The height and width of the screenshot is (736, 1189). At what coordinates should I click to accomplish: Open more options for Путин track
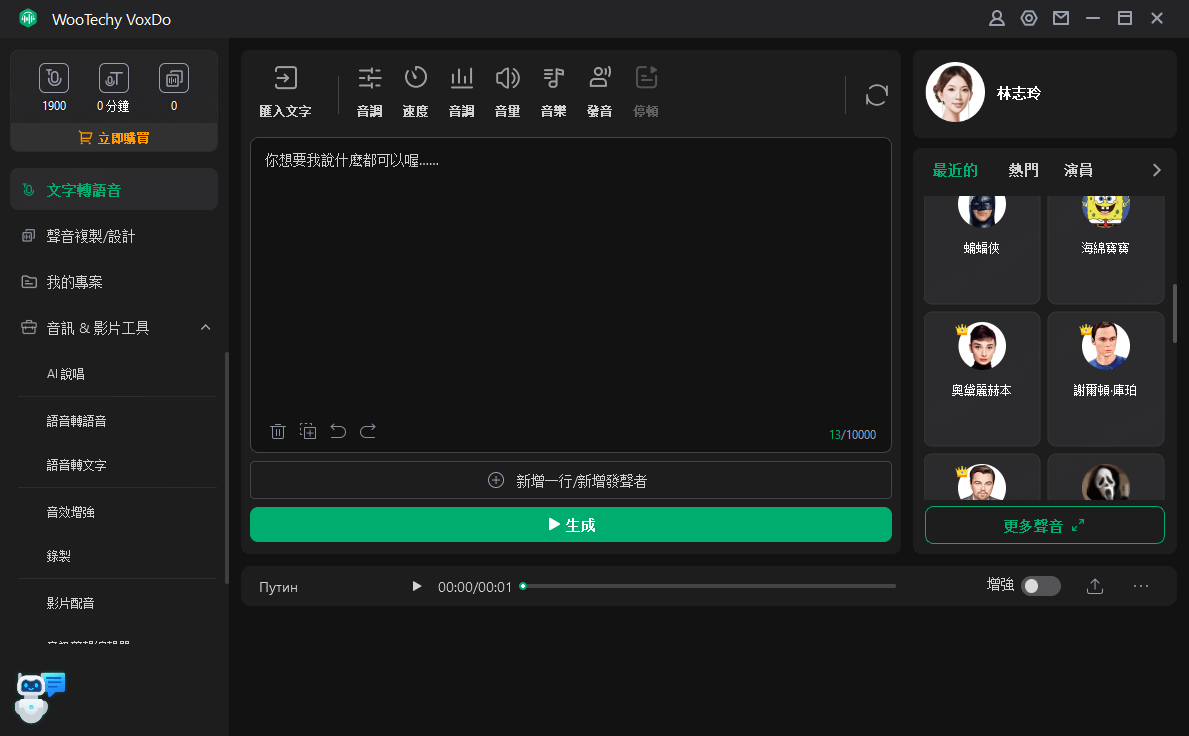click(x=1141, y=586)
